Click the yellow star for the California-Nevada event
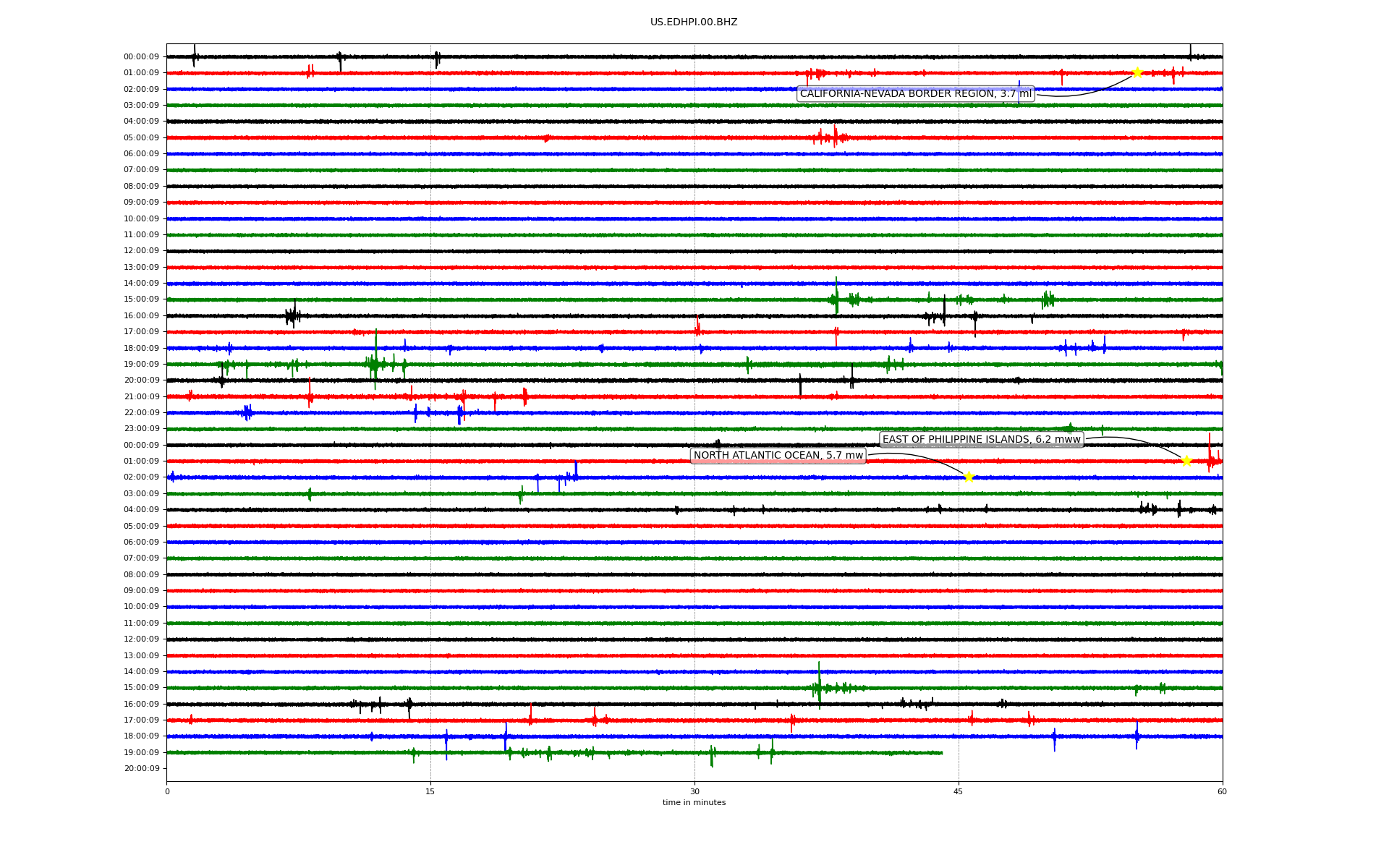Screen dimensions: 1389x868 tap(1137, 72)
